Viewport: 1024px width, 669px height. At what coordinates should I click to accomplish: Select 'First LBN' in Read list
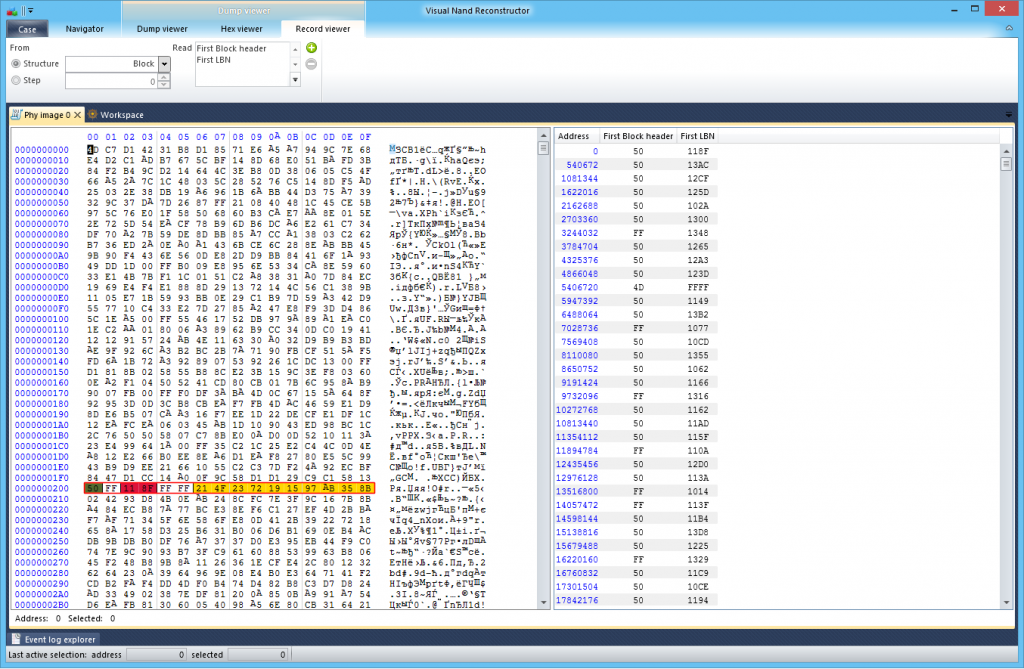pyautogui.click(x=214, y=59)
